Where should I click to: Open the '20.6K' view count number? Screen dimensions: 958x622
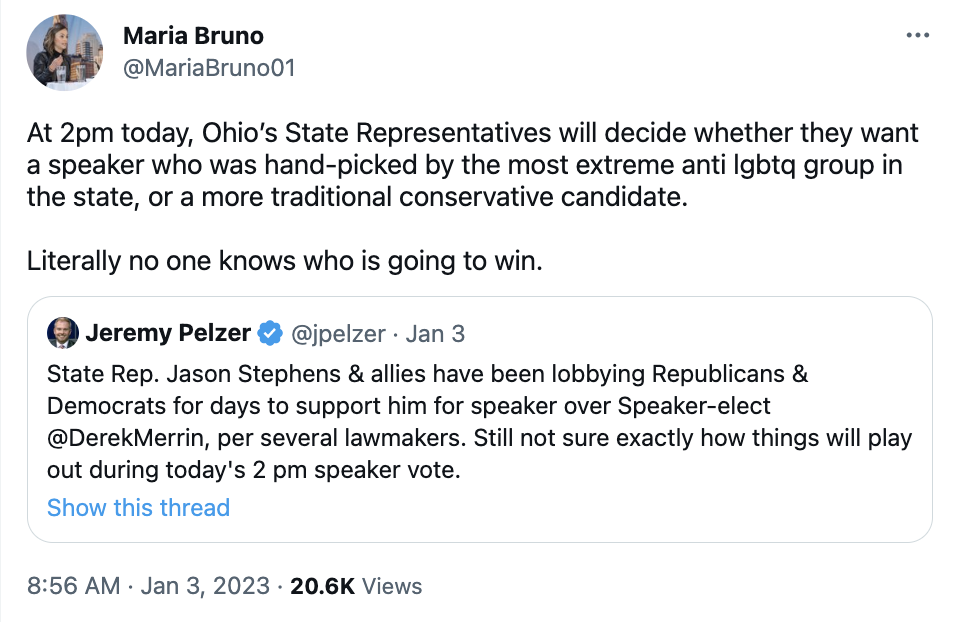322,586
